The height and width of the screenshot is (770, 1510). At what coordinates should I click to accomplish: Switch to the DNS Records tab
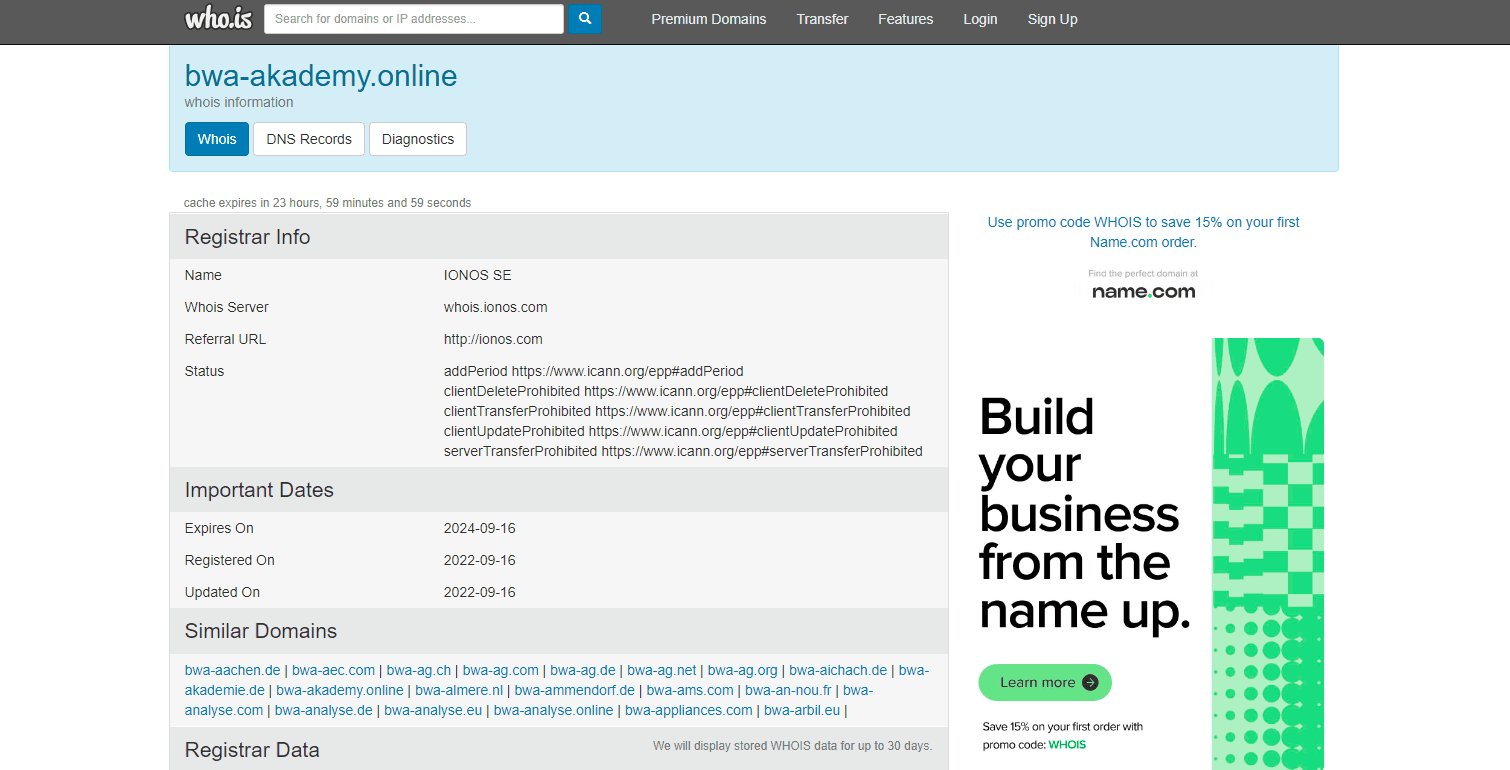pyautogui.click(x=309, y=139)
